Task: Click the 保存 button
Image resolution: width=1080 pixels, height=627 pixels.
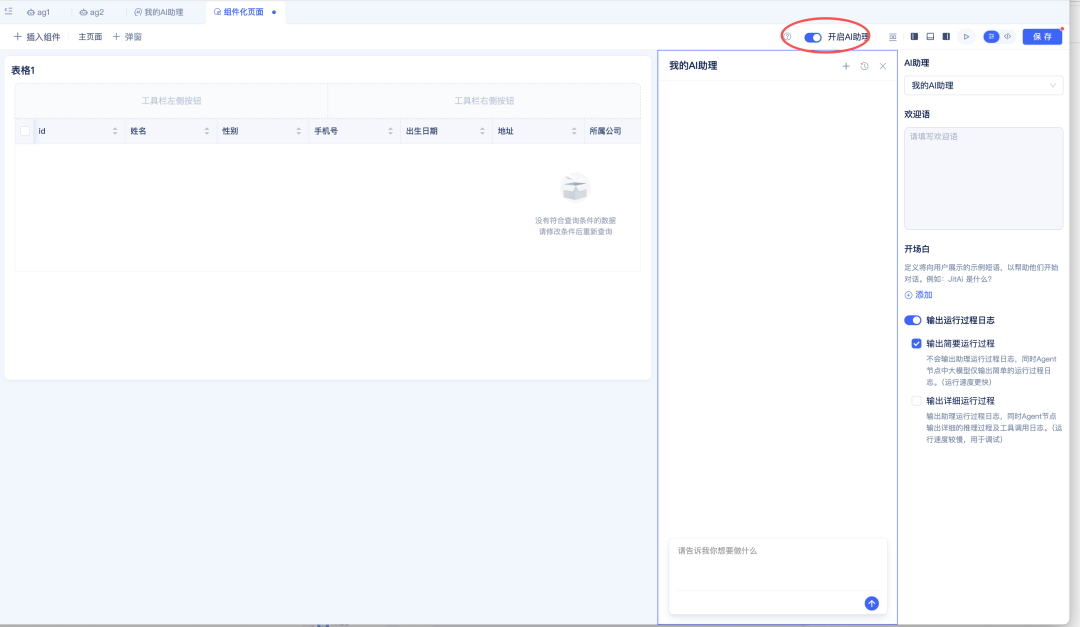Action: pyautogui.click(x=1042, y=36)
